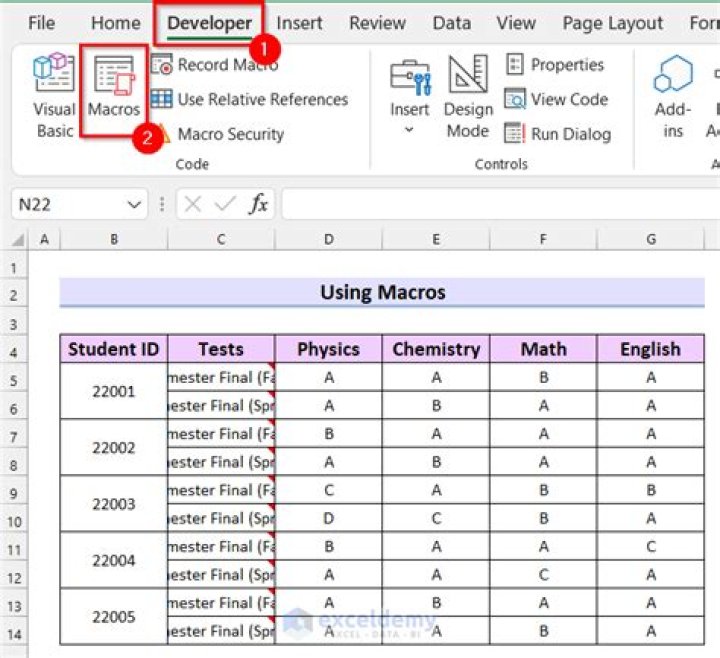The image size is (720, 658).
Task: Select the Select All corner triangle
Action: click(17, 240)
